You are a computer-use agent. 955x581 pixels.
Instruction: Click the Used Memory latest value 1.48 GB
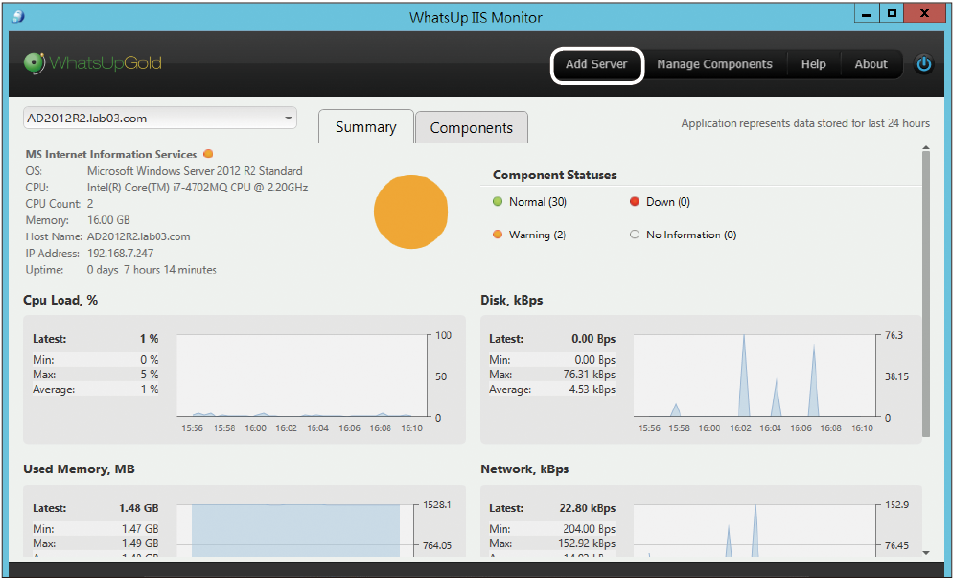click(138, 508)
